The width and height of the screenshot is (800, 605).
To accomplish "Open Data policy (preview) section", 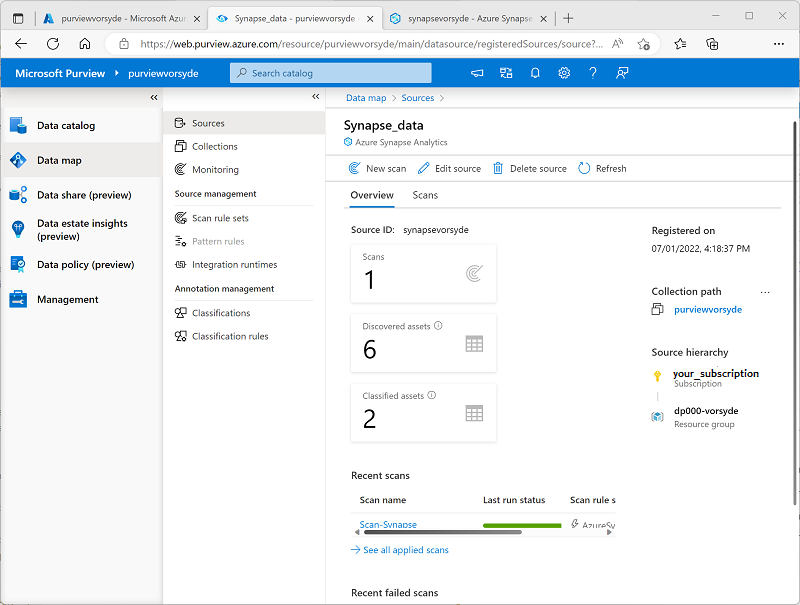I will [x=82, y=264].
